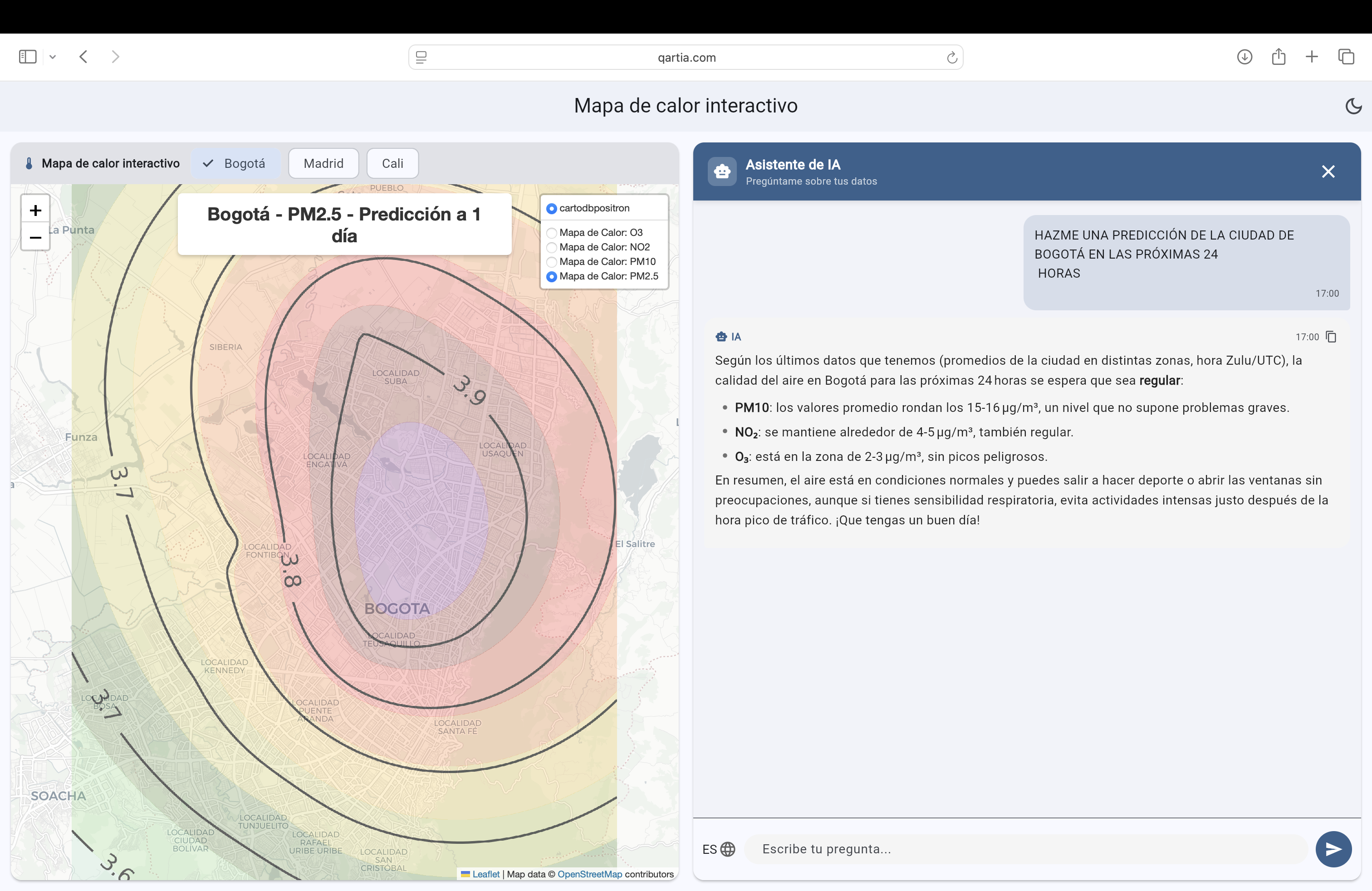Viewport: 1372px width, 891px height.
Task: Switch to the Cali city tab
Action: tap(392, 163)
